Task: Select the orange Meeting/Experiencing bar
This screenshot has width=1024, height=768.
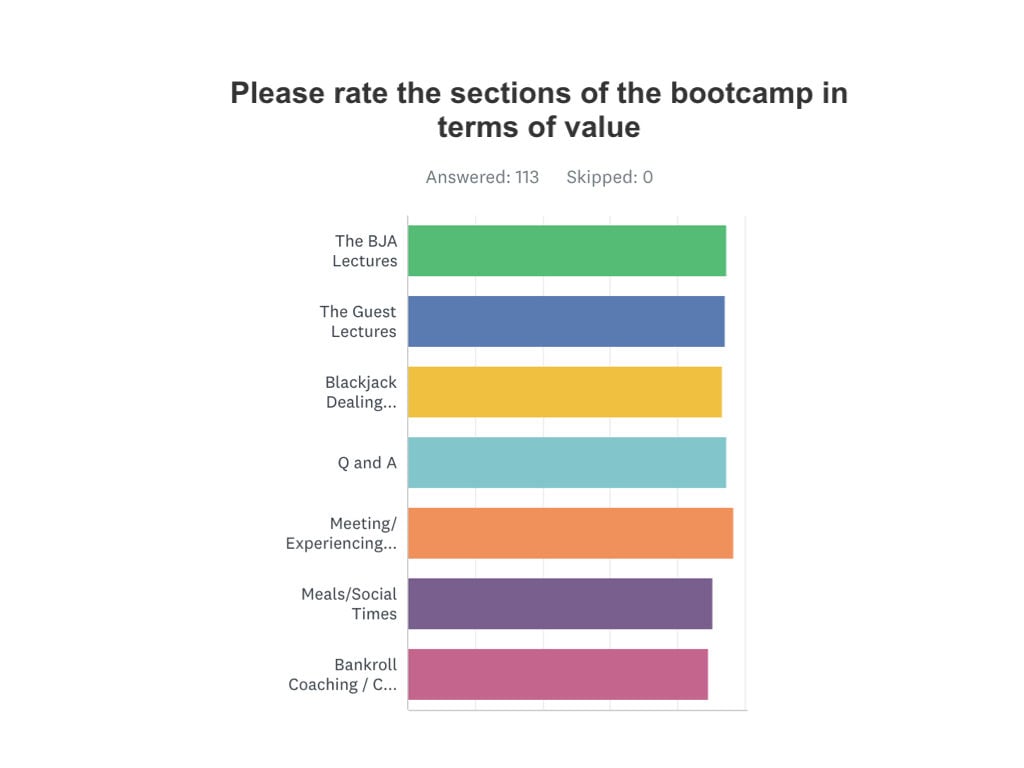Action: [x=571, y=533]
